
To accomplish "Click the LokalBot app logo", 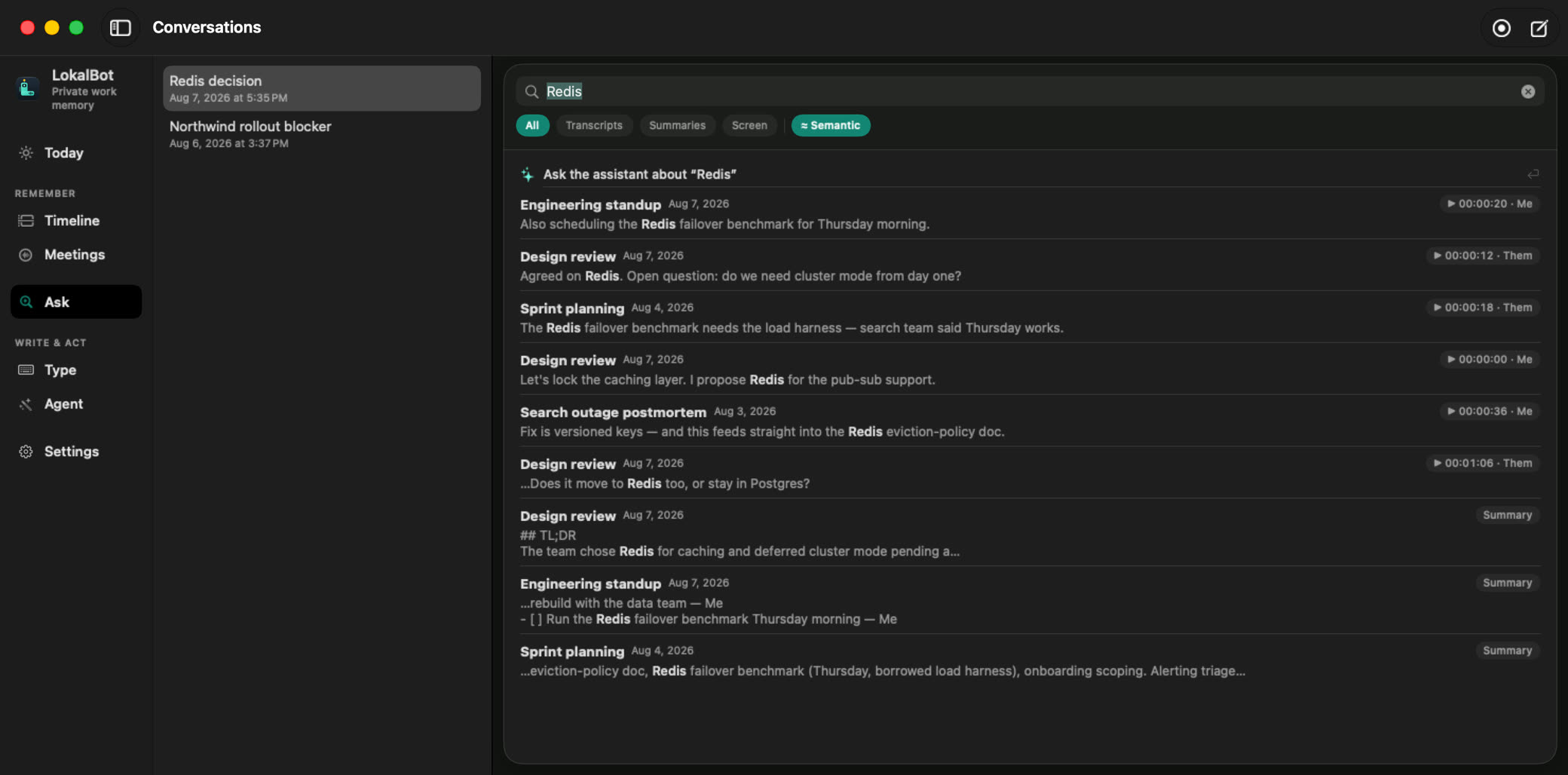I will coord(28,88).
